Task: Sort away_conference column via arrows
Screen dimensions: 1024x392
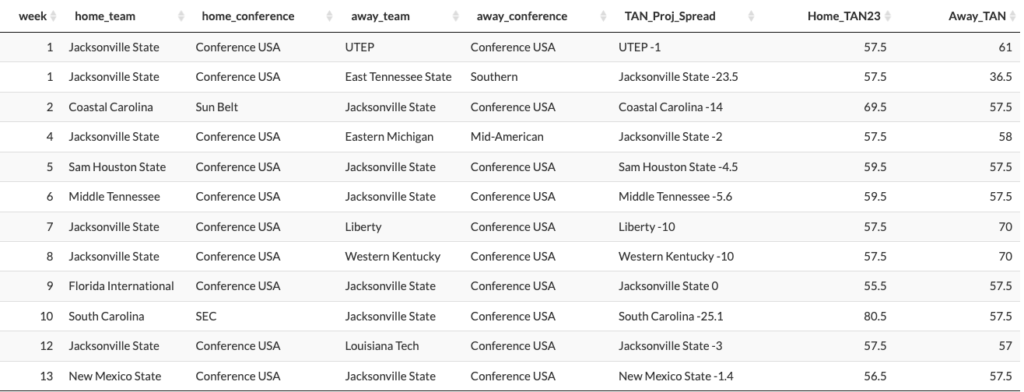Action: (603, 16)
